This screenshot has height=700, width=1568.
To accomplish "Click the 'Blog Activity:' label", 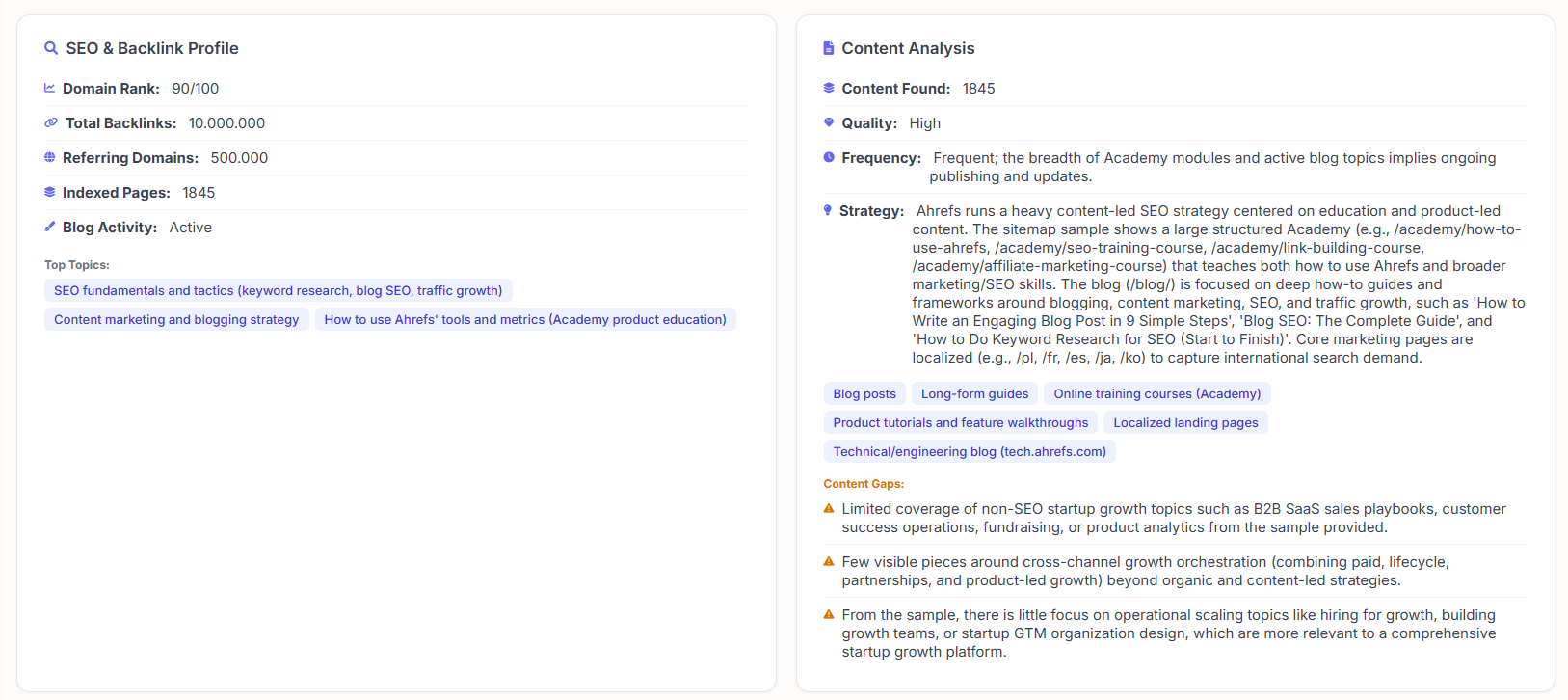I will point(110,227).
